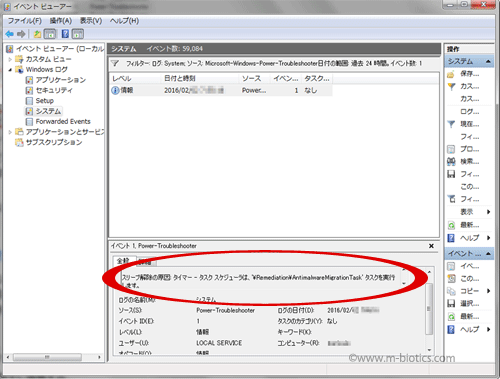The width and height of the screenshot is (500, 379).
Task: Click the filter funnel icon on filter bar
Action: click(x=115, y=63)
